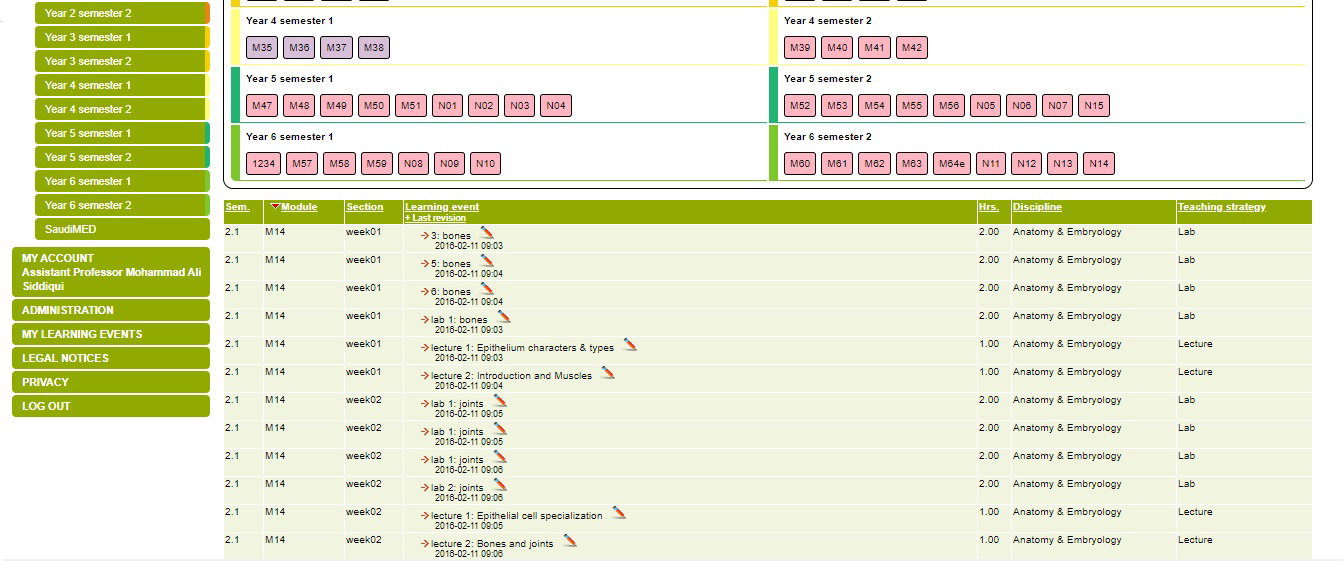This screenshot has height=561, width=1343.
Task: Expand the '+ Last revision' option
Action: tap(435, 218)
